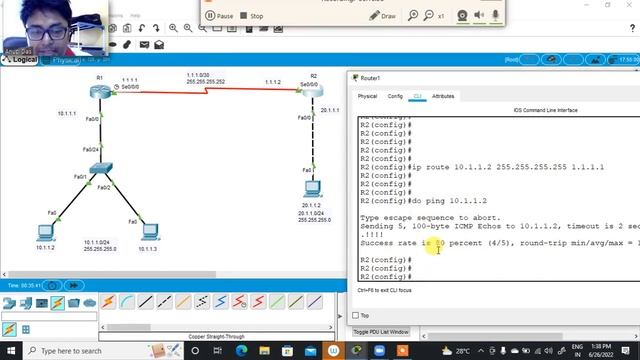
Task: Choose Console cable
Action: click(127, 302)
